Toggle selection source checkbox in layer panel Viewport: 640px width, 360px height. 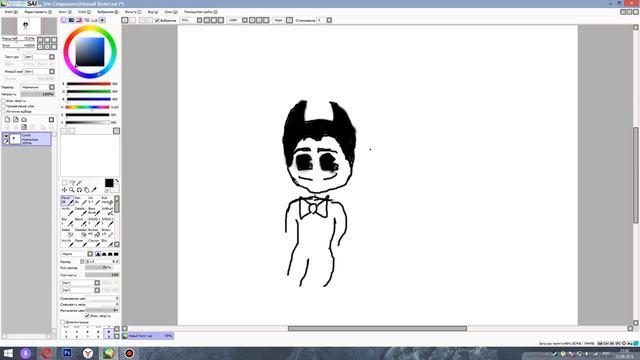[x=4, y=111]
